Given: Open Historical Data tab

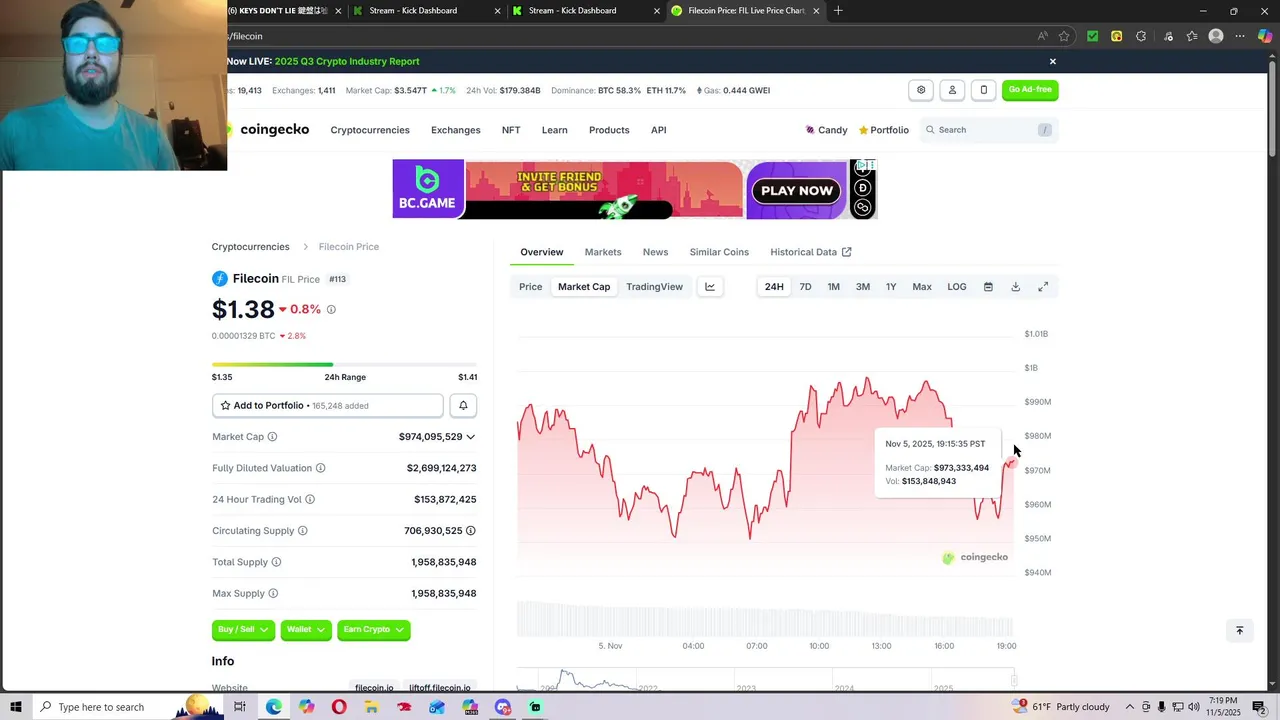Looking at the screenshot, I should 810,252.
